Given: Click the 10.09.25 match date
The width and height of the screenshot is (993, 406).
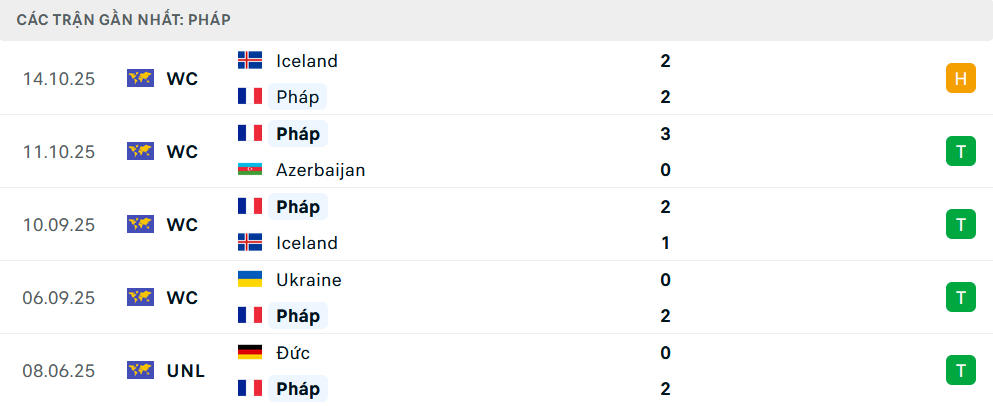Looking at the screenshot, I should (x=59, y=225).
